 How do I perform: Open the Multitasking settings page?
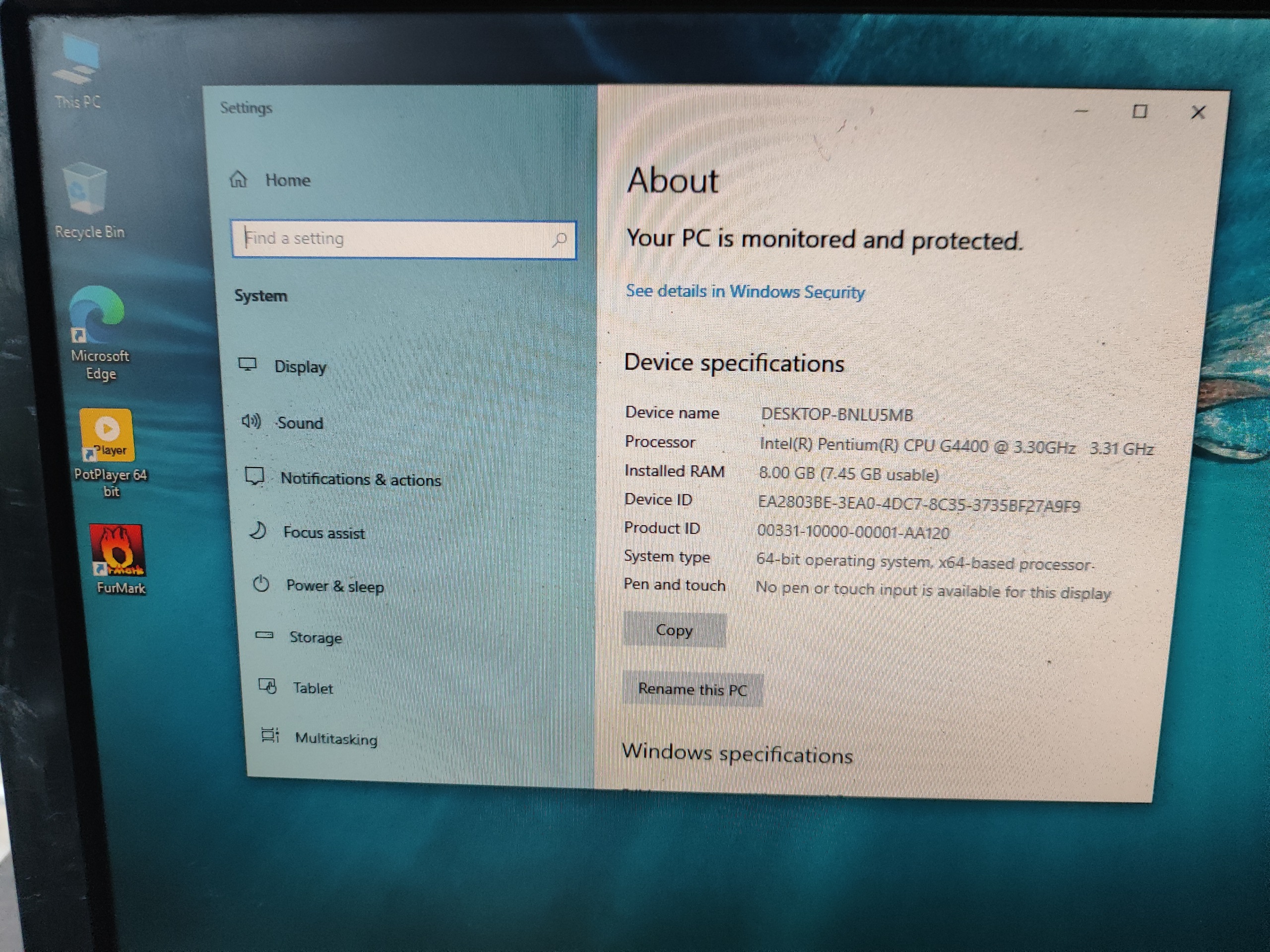tap(336, 738)
